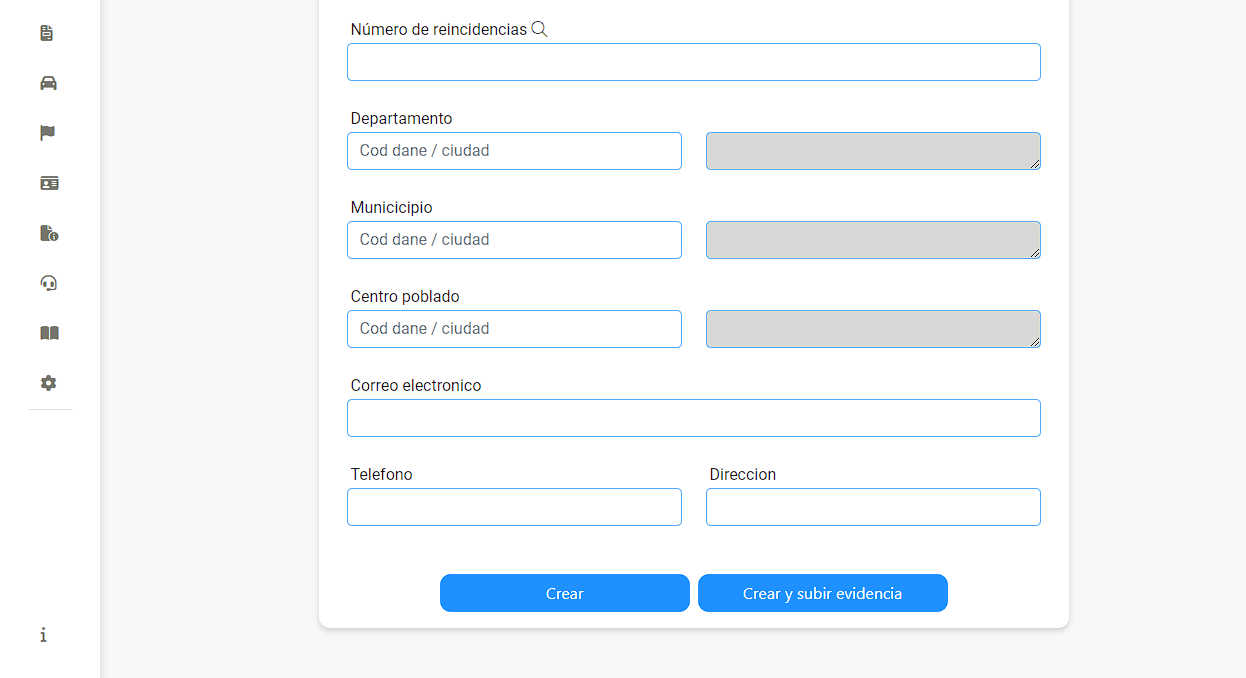1246x678 pixels.
Task: Open the car vehicles sidebar icon
Action: pyautogui.click(x=48, y=83)
